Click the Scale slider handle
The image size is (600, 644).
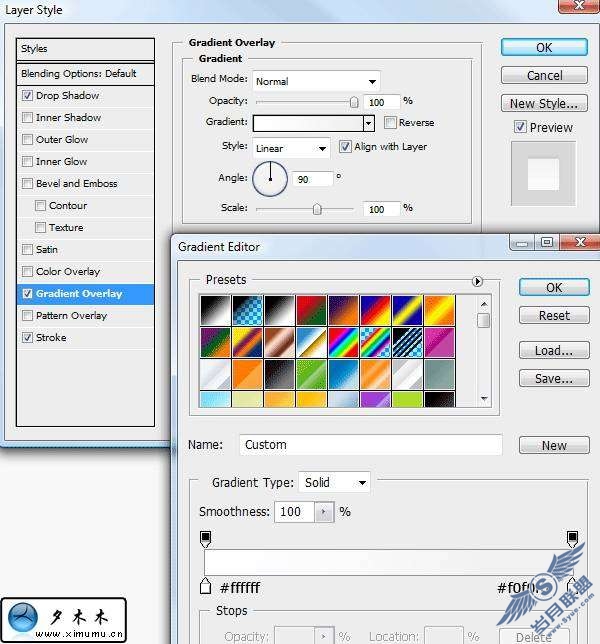coord(317,209)
